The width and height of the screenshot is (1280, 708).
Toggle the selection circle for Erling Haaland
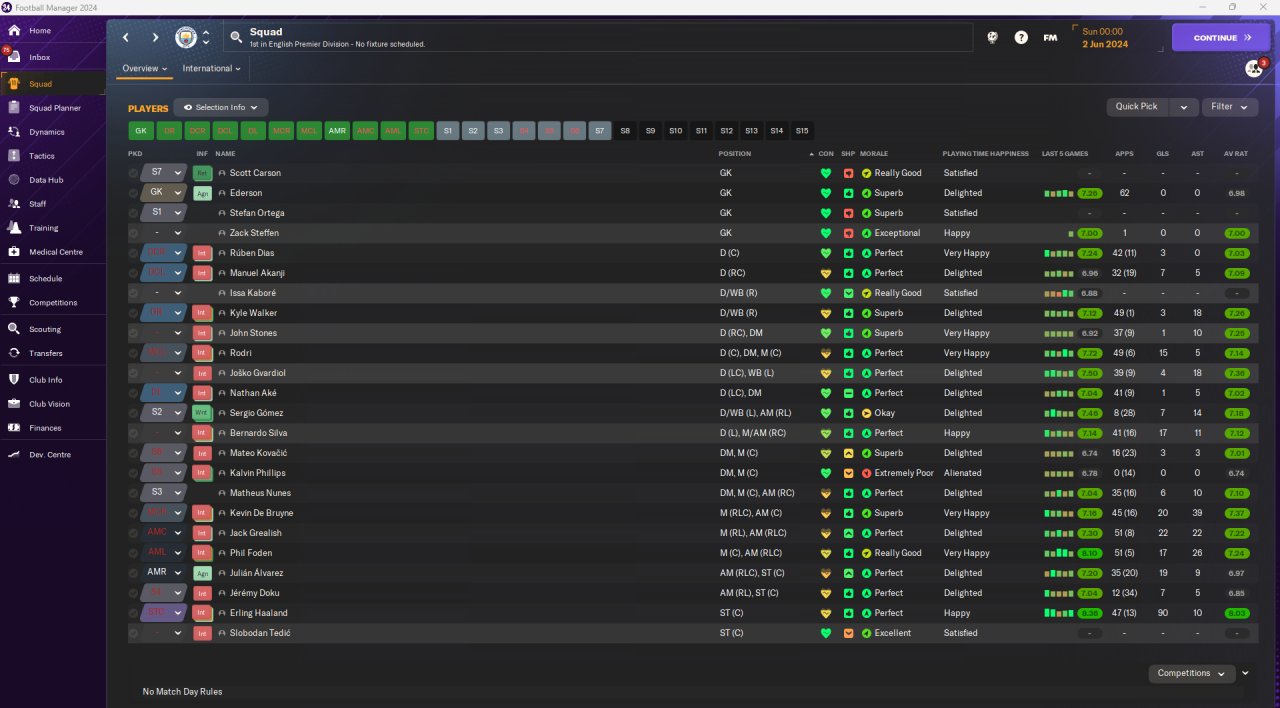134,613
